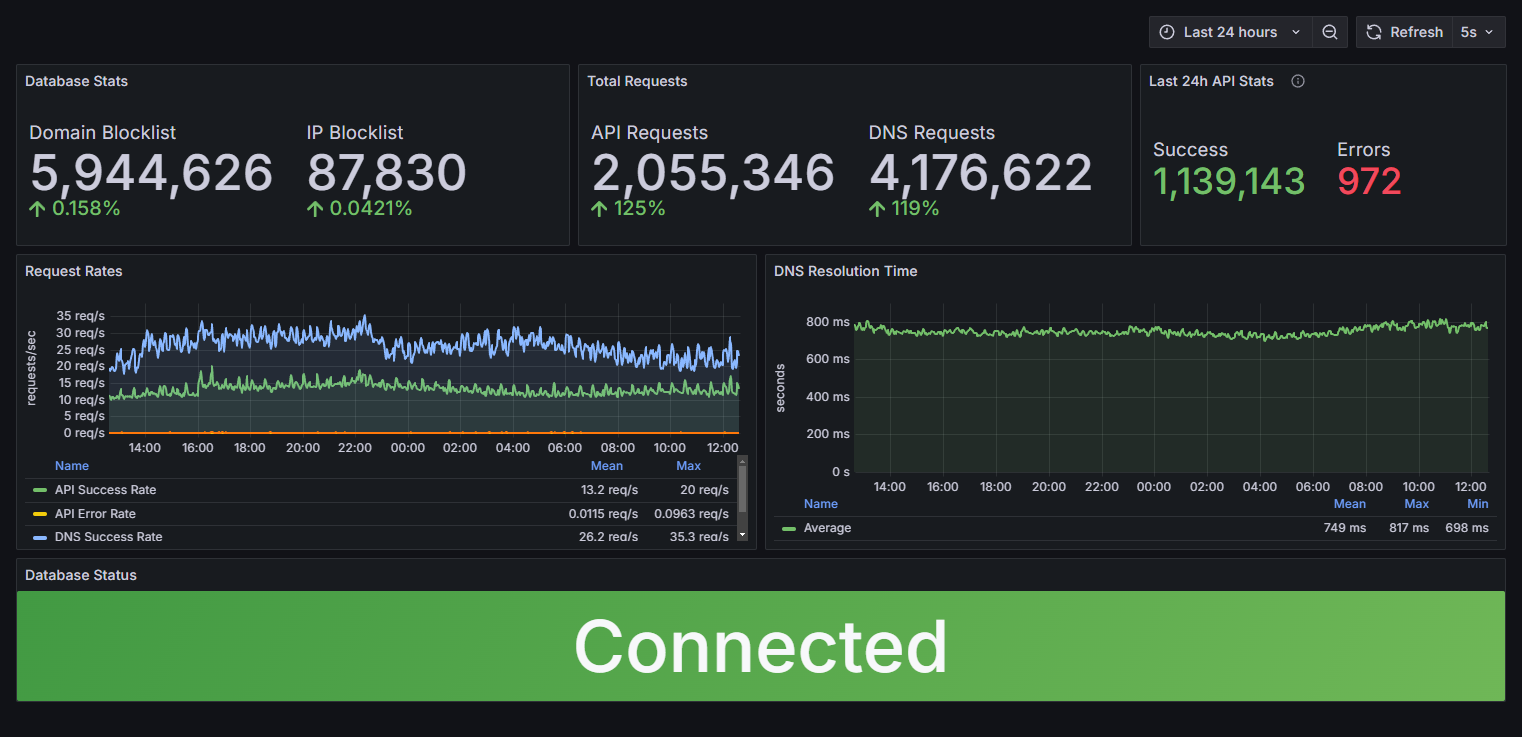Image resolution: width=1522 pixels, height=737 pixels.
Task: Click the 817 ms max value
Action: click(x=1409, y=528)
